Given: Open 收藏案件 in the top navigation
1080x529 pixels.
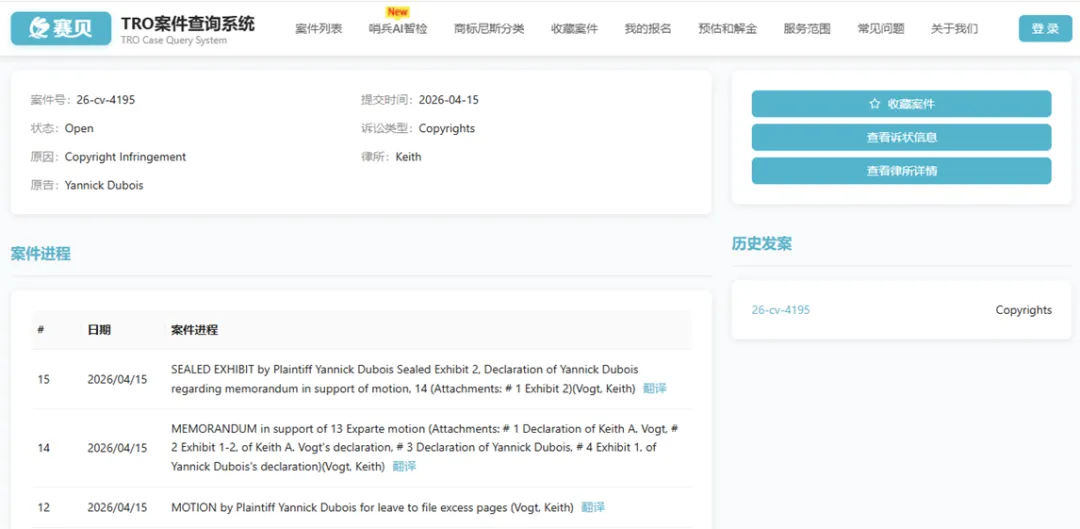Looking at the screenshot, I should coord(574,29).
